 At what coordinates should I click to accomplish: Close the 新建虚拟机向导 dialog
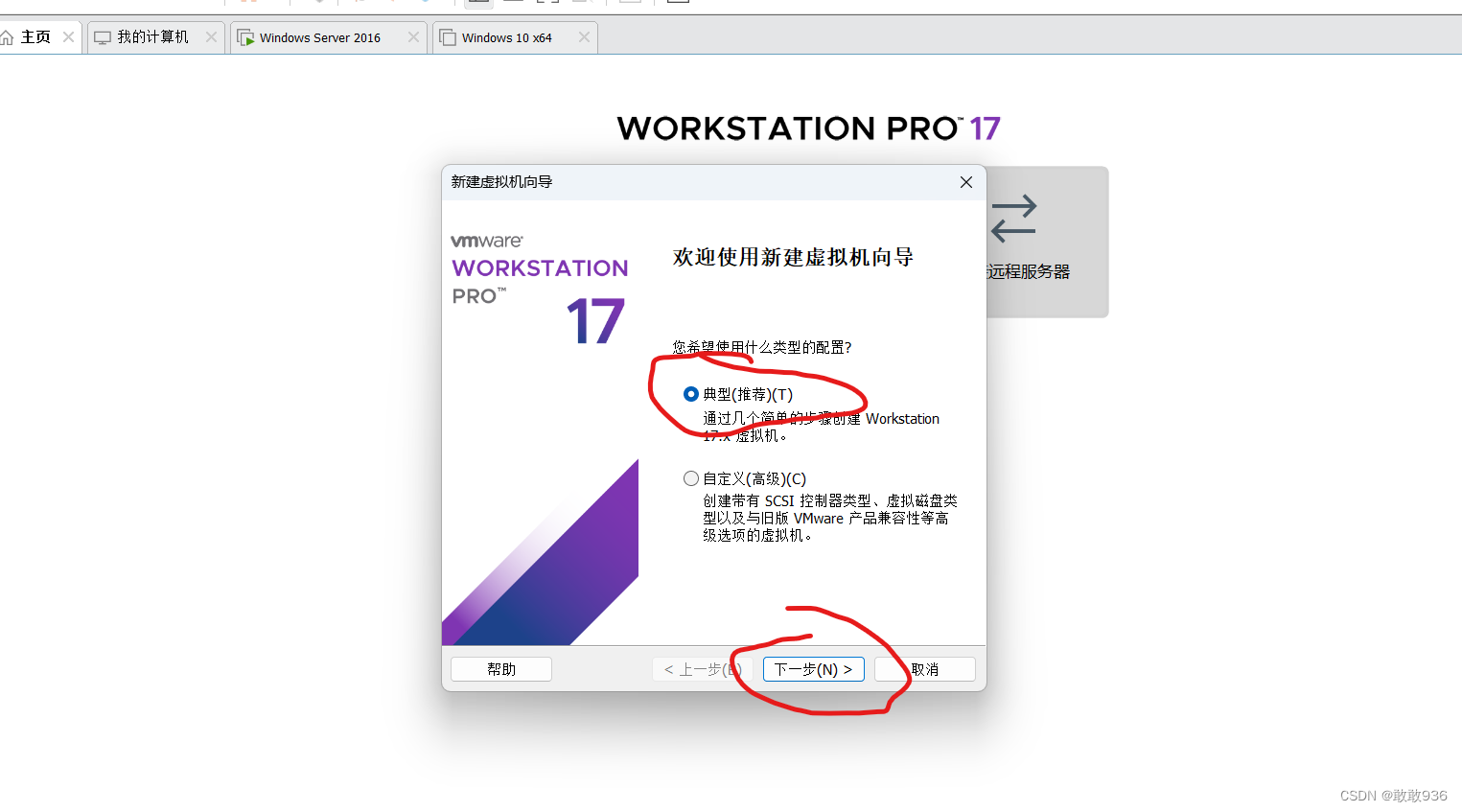966,182
